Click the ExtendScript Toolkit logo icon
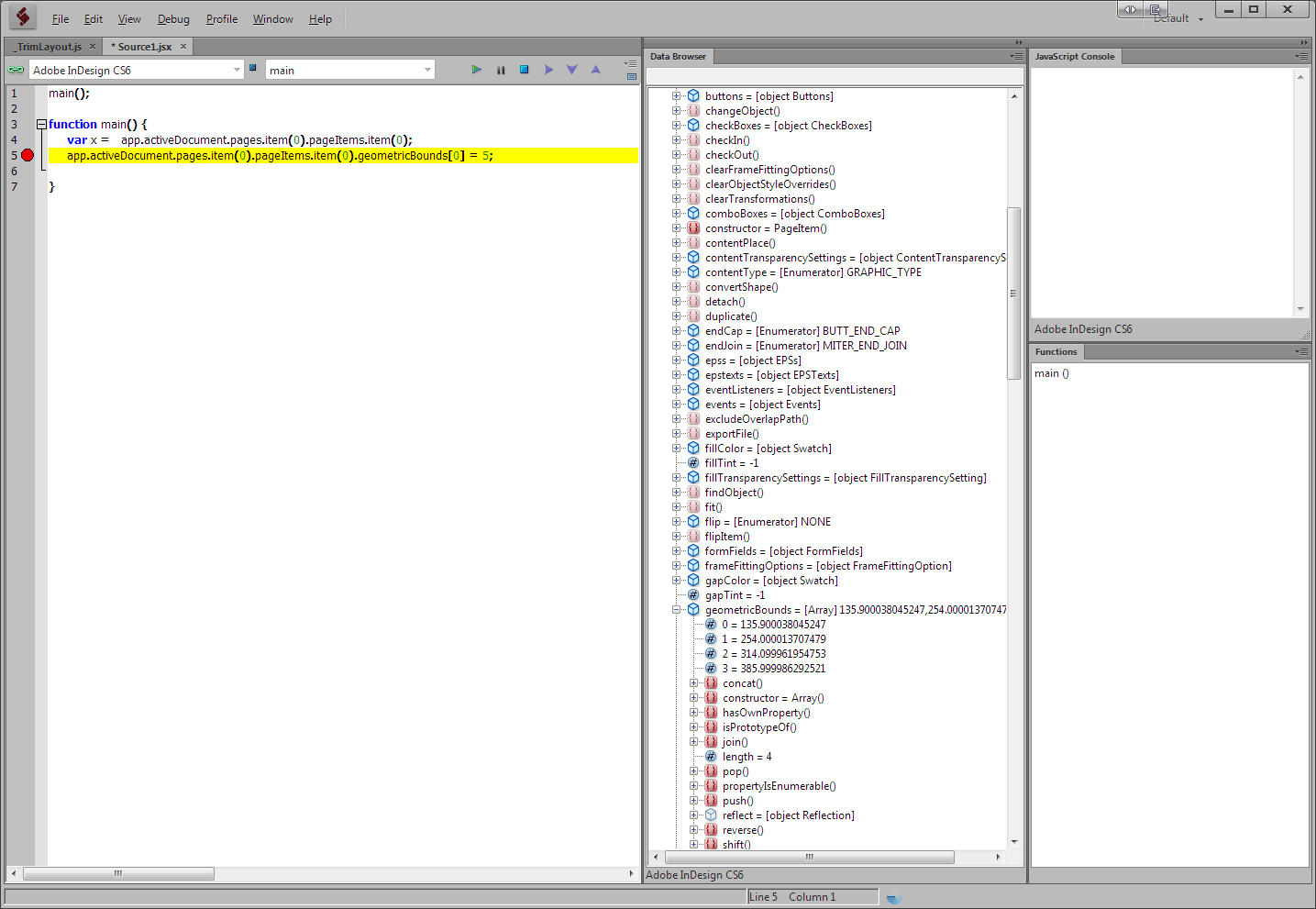Screen dimensions: 1316x909 coord(22,17)
